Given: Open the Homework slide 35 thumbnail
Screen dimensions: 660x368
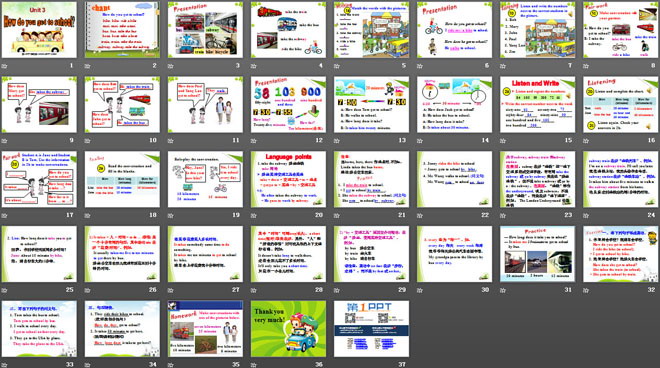Looking at the screenshot, I should [x=205, y=329].
